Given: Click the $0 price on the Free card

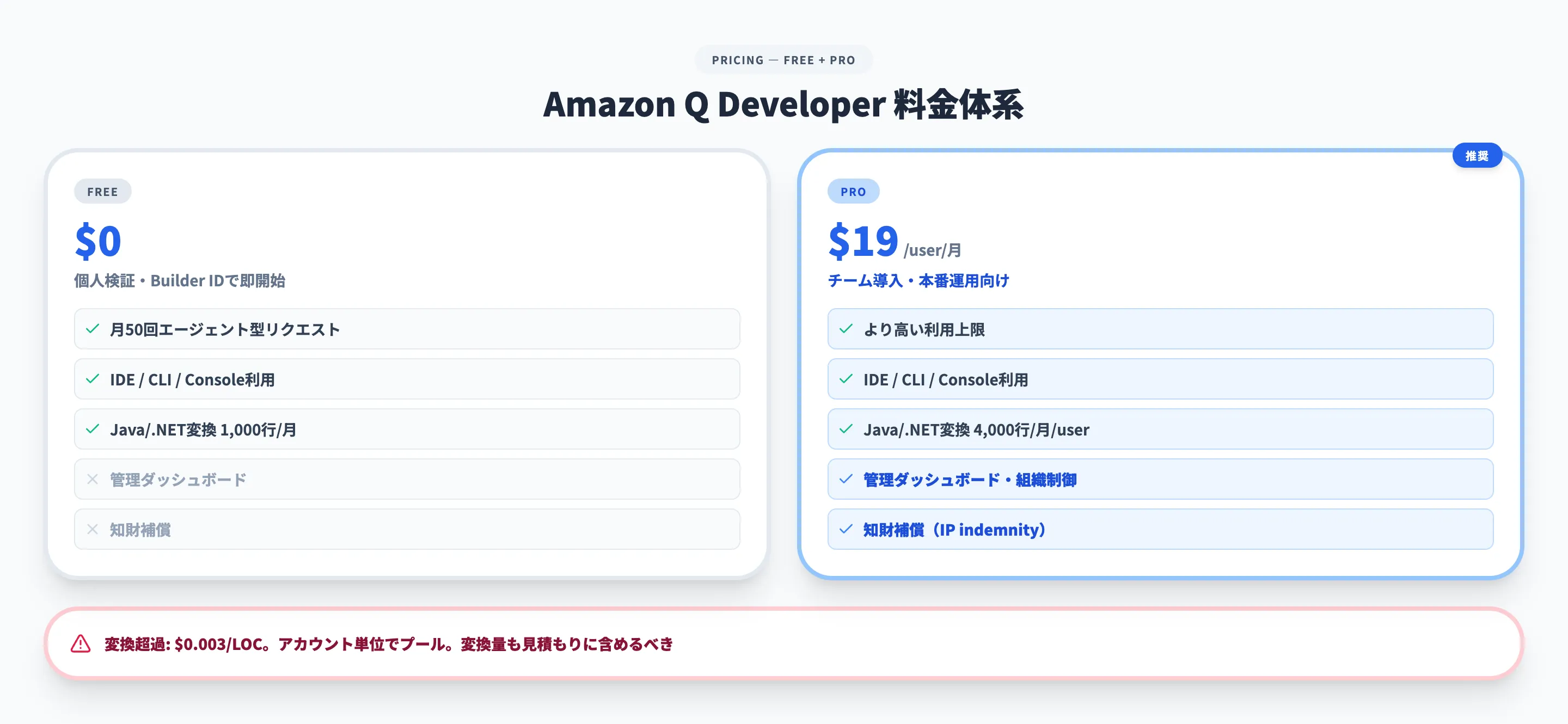Looking at the screenshot, I should [x=97, y=242].
